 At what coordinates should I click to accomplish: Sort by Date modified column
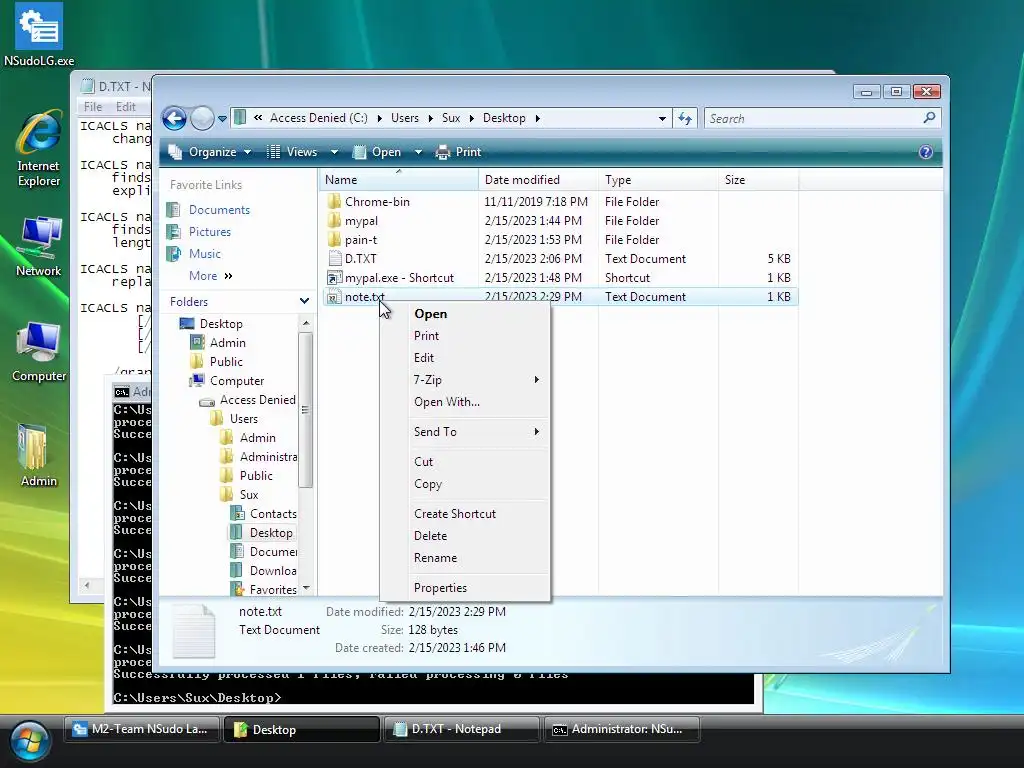tap(538, 180)
